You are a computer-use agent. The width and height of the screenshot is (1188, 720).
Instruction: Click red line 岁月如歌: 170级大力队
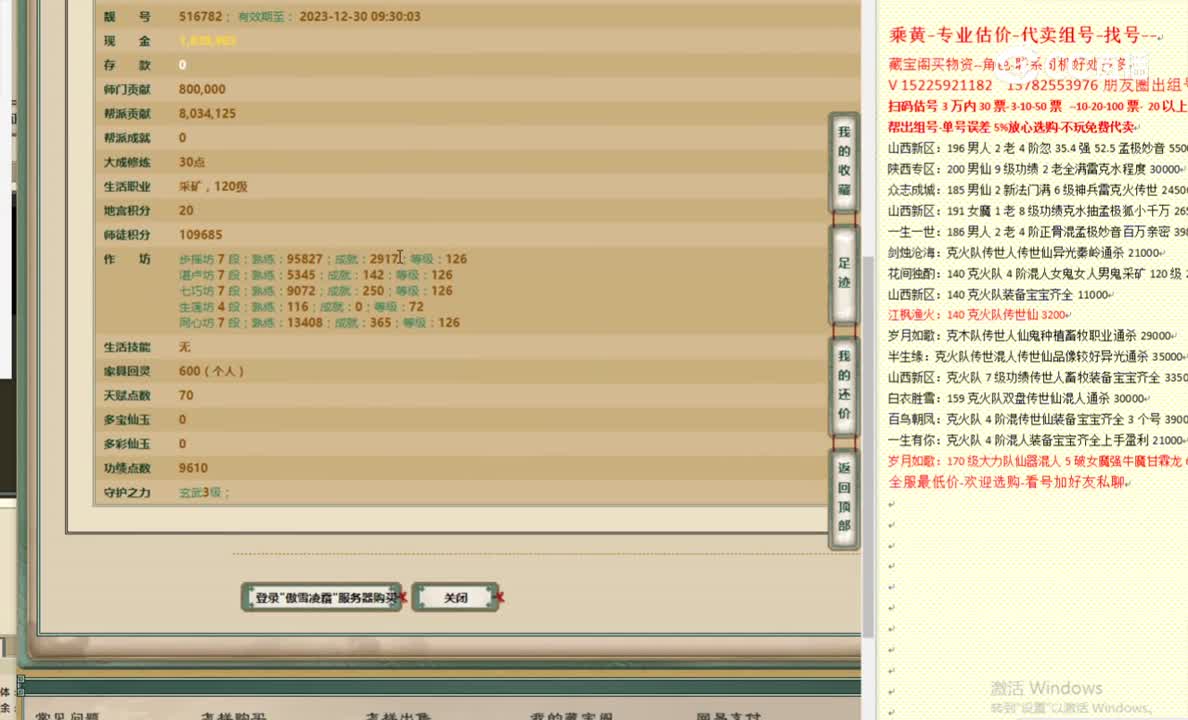point(1037,461)
